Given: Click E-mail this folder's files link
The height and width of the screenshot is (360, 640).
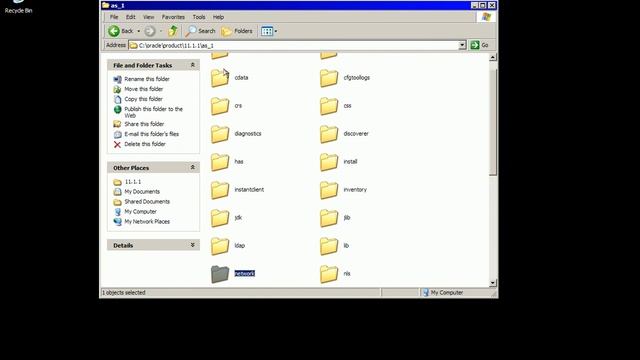Looking at the screenshot, I should 151,134.
